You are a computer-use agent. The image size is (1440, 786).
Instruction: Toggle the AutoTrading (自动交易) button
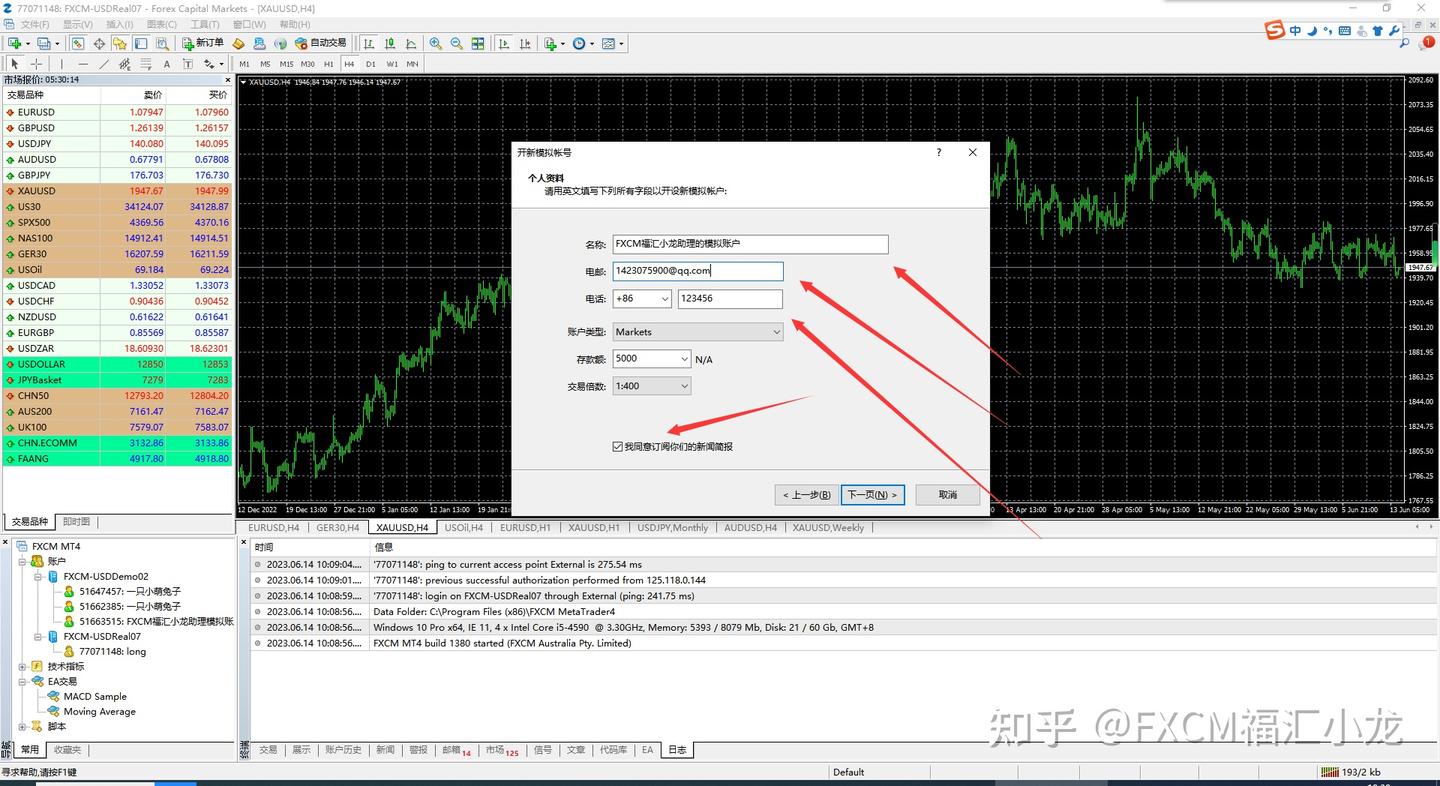click(x=320, y=43)
